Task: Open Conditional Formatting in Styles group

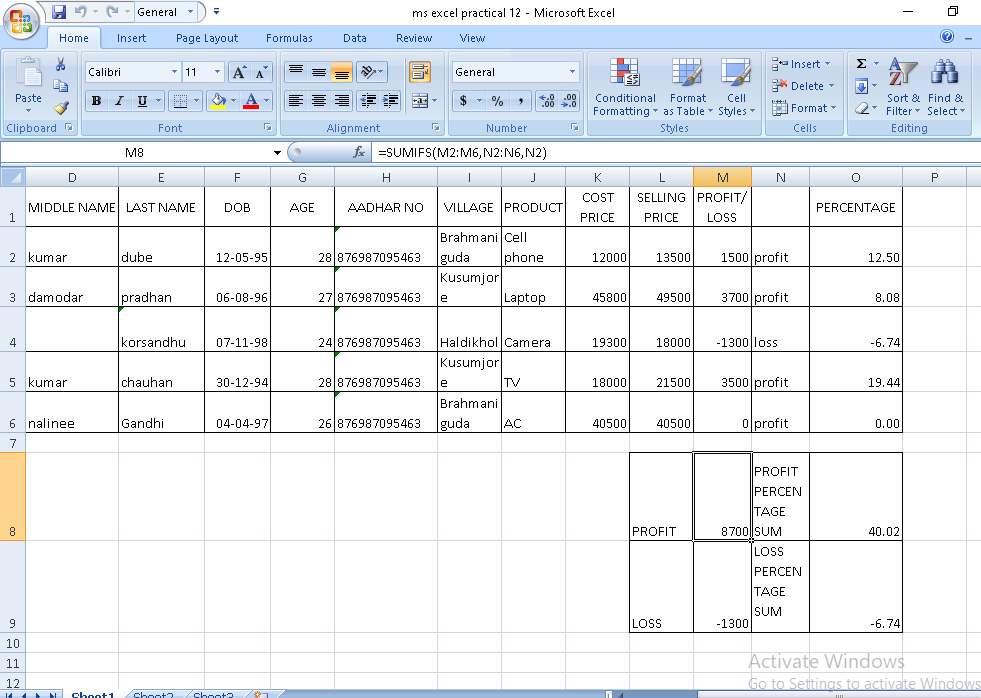Action: pos(625,88)
